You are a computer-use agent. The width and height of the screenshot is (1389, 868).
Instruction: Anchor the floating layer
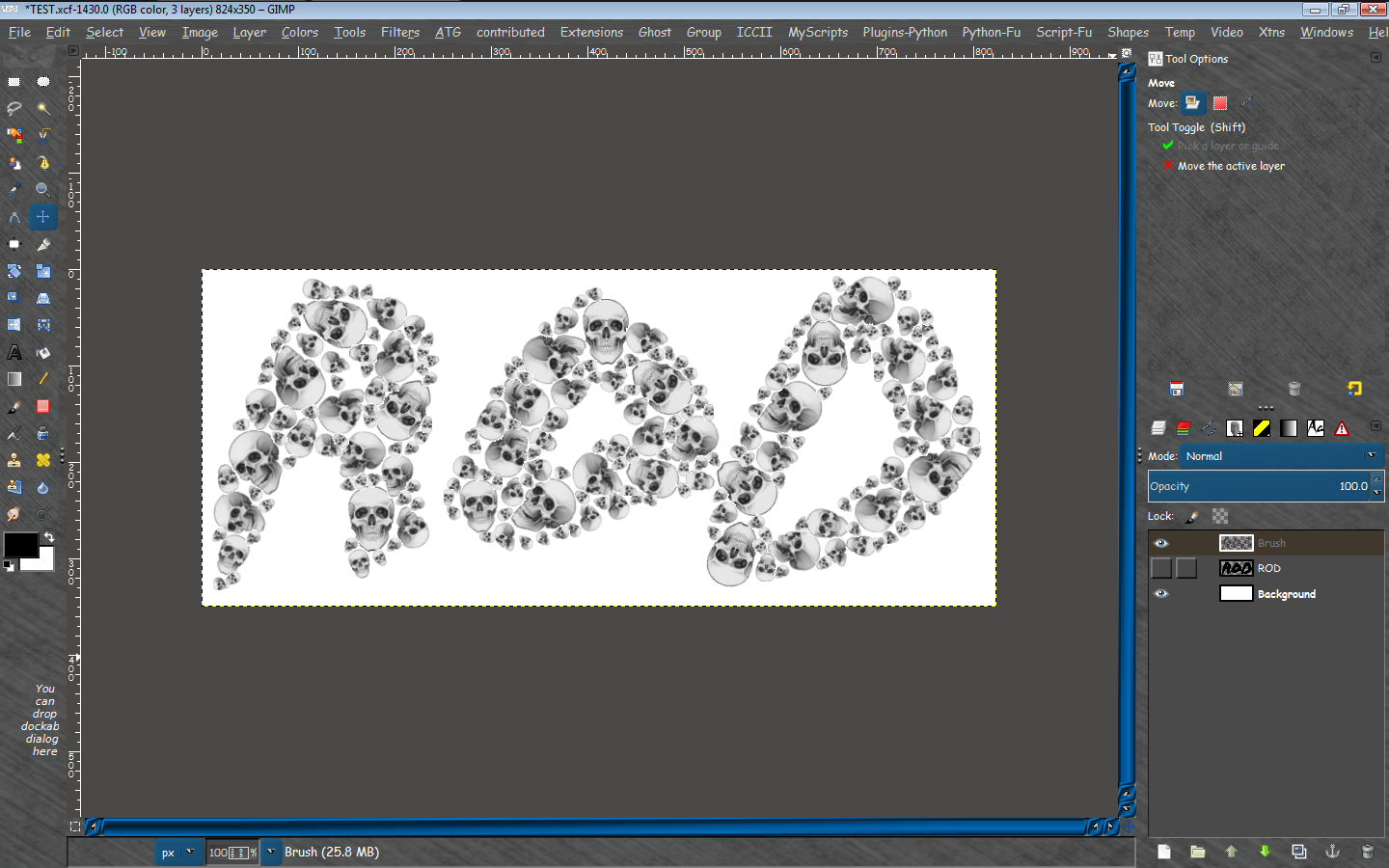point(1332,852)
